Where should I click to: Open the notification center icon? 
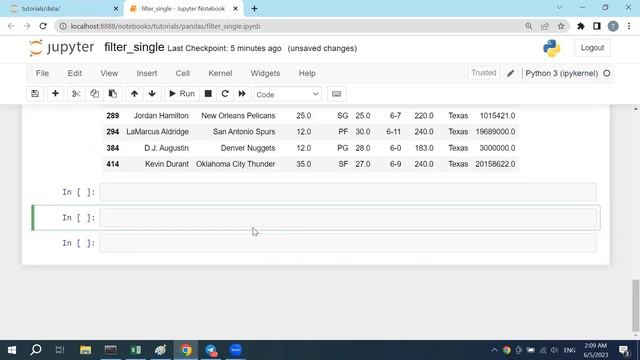624,350
